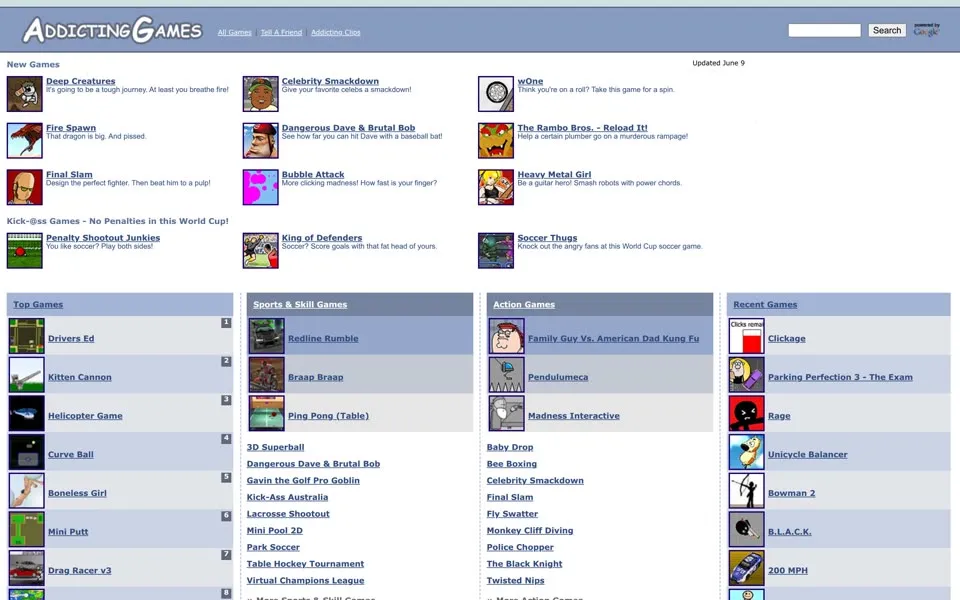The image size is (960, 600).
Task: Open The Rambo Bros. thumbnail image
Action: [x=496, y=140]
